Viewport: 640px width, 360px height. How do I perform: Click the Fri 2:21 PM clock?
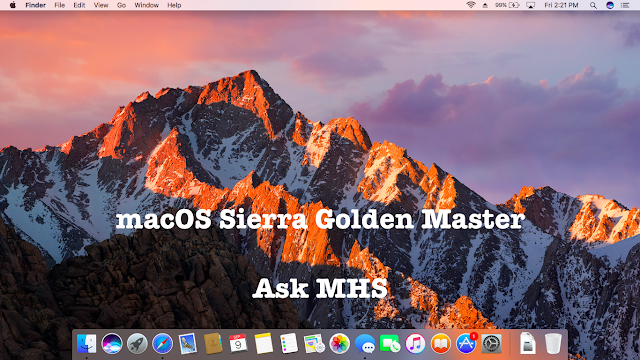click(561, 5)
